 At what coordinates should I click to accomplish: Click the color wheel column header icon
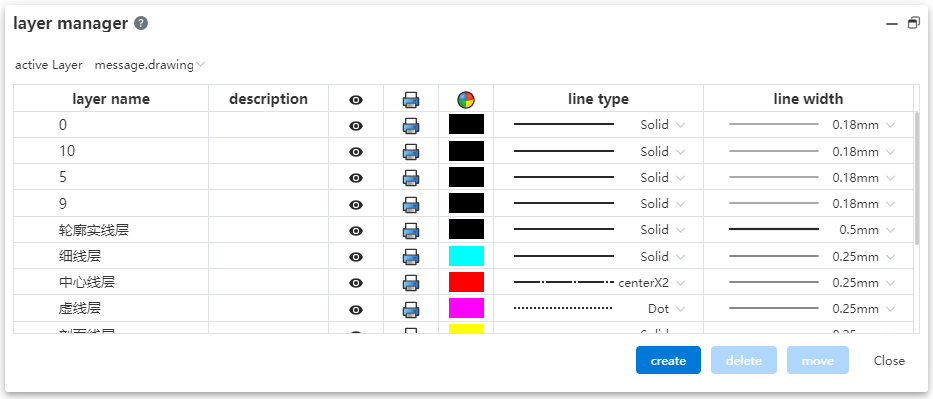[x=466, y=99]
